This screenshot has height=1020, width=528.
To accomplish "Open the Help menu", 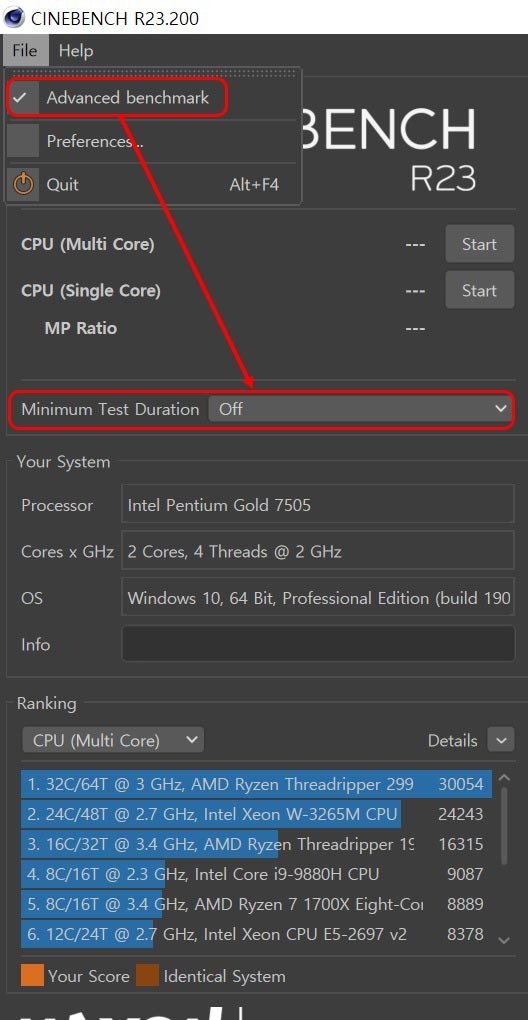I will (76, 51).
